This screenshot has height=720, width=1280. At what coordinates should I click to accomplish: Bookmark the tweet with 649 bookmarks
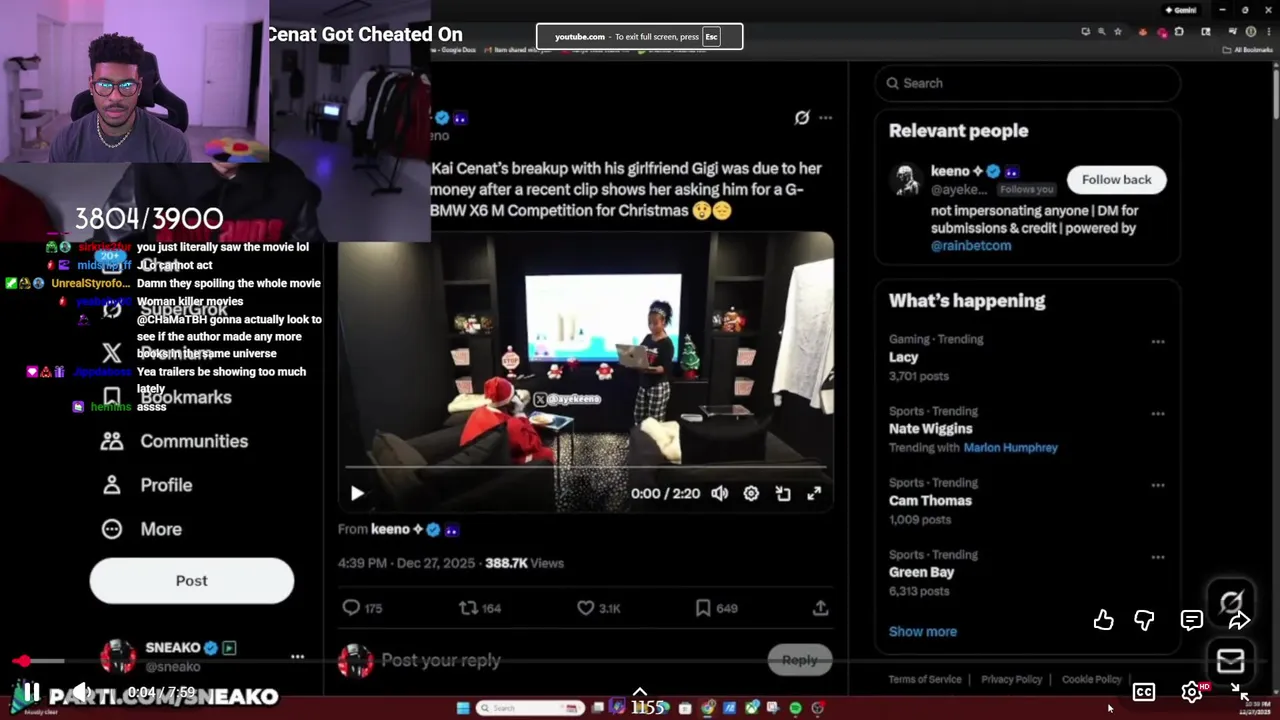pos(715,607)
